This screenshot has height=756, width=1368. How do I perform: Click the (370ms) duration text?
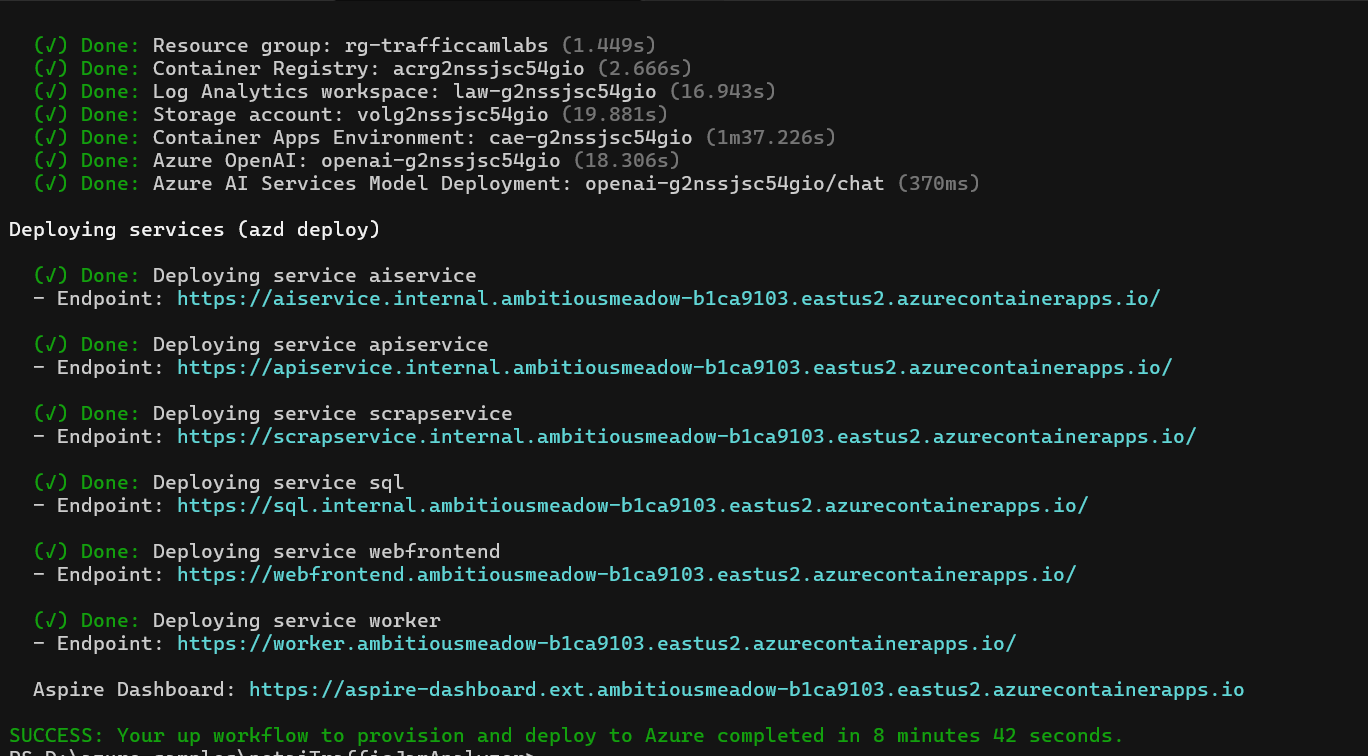939,183
